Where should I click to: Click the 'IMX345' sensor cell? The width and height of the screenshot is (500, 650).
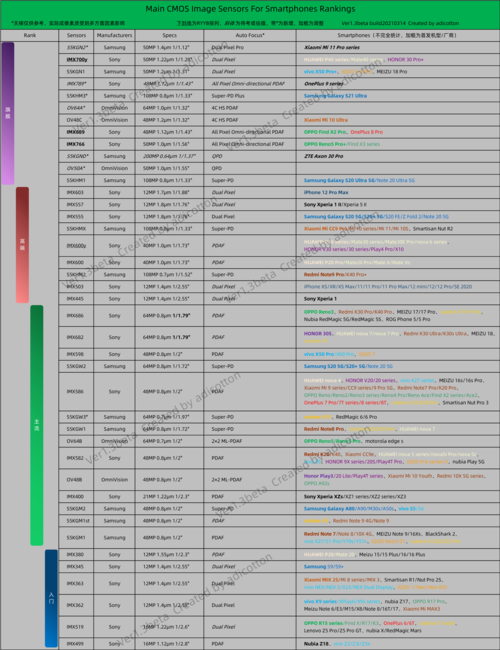(75, 566)
